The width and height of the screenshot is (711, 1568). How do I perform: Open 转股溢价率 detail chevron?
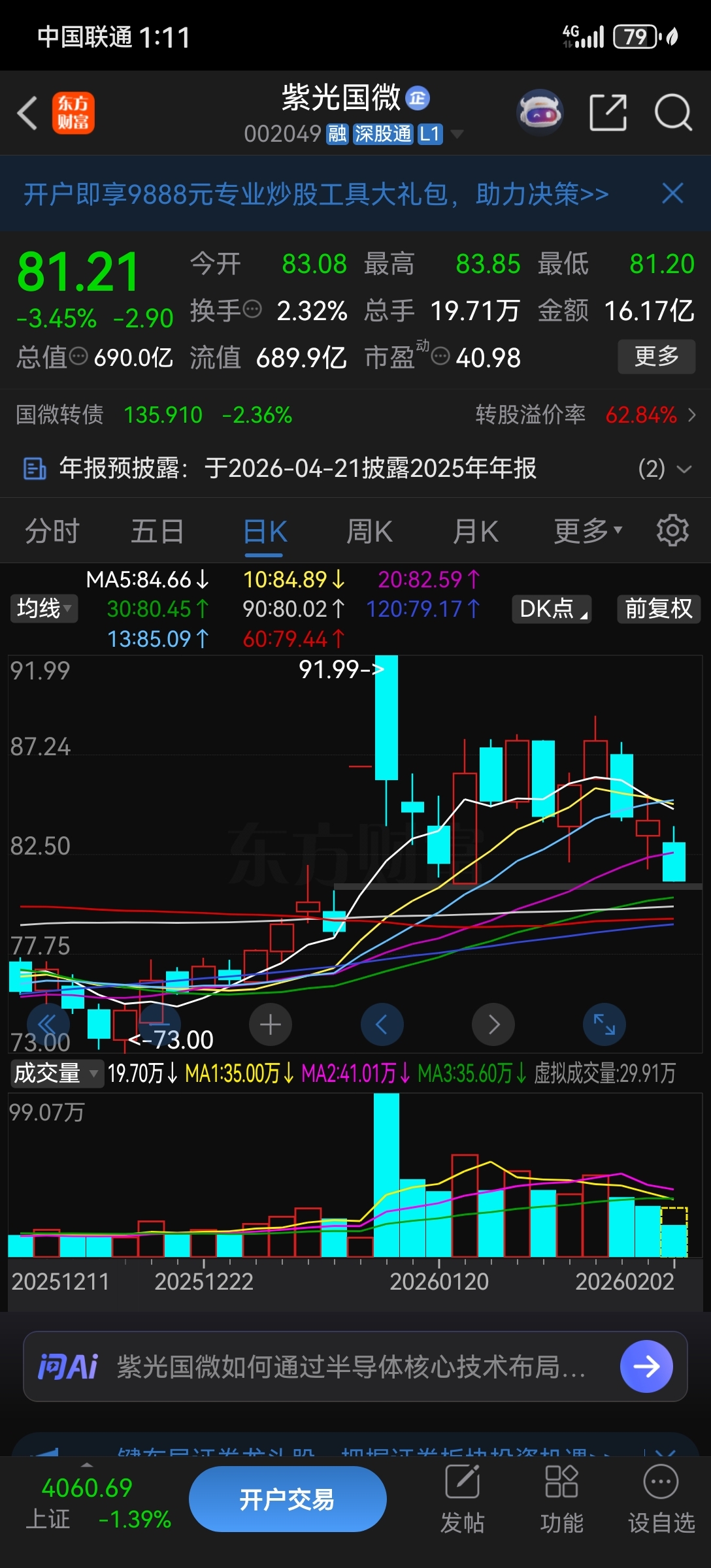[692, 415]
